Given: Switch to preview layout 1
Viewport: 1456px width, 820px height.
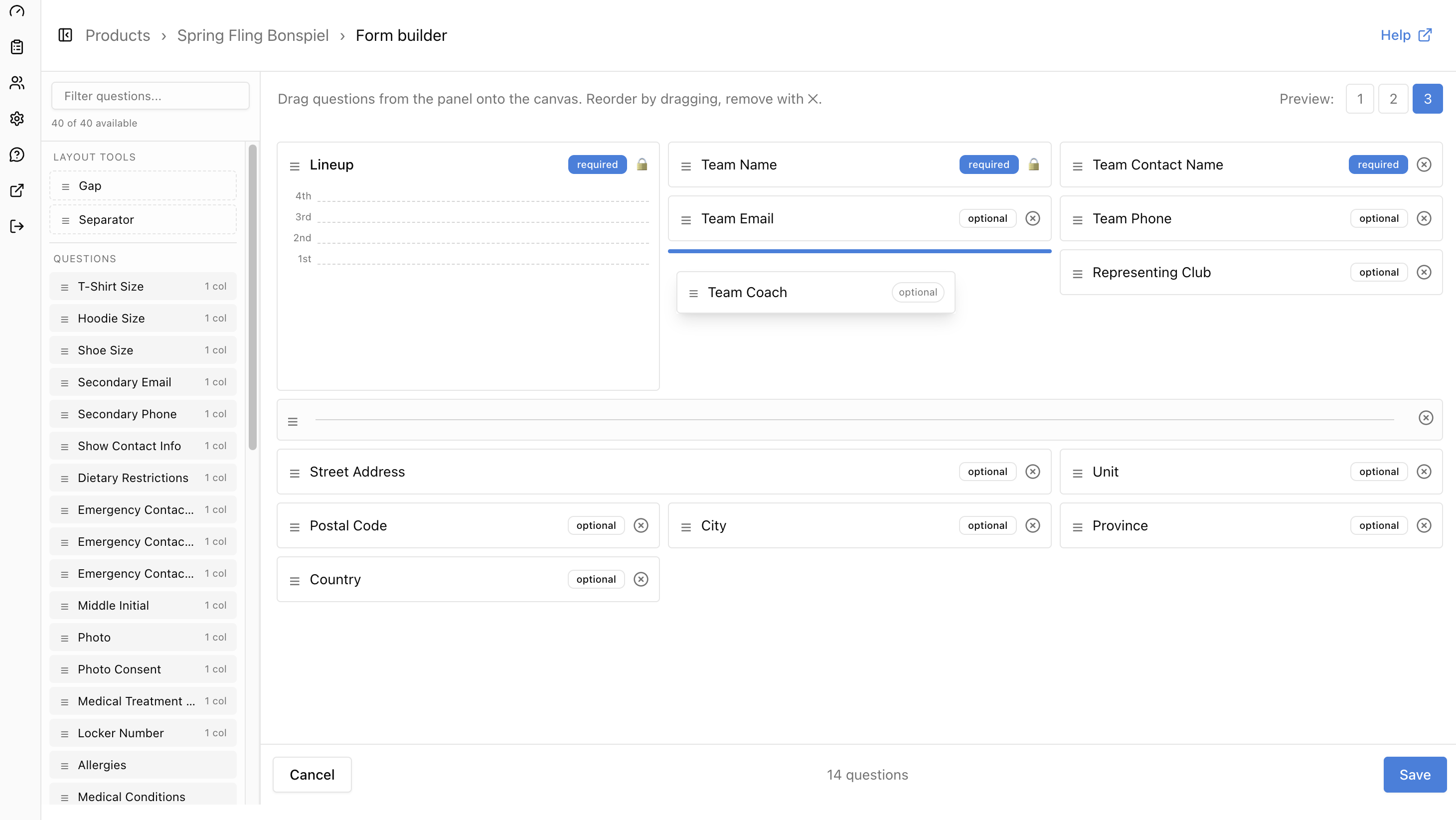Looking at the screenshot, I should click(x=1360, y=98).
